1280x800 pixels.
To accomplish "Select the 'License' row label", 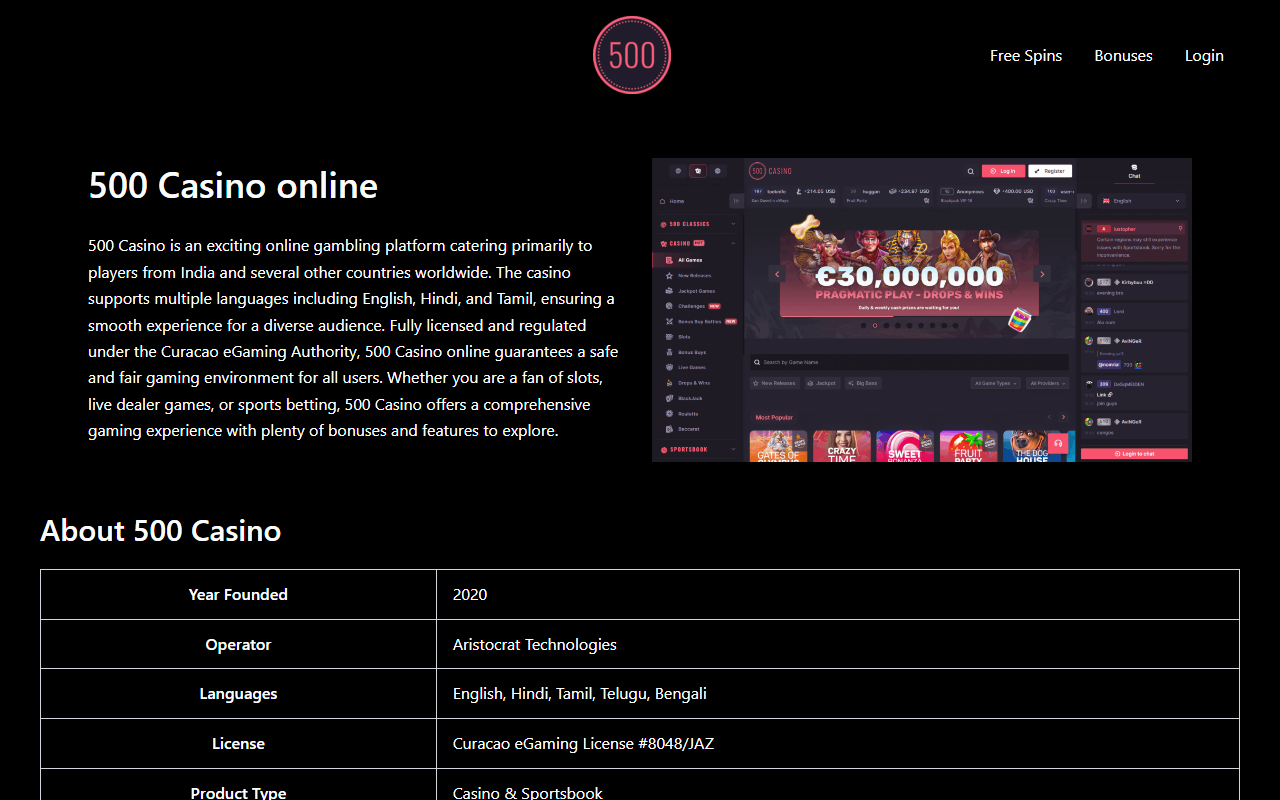I will click(238, 743).
